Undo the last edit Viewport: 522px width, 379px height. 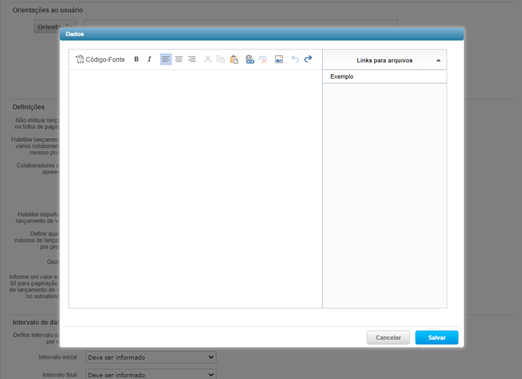click(x=295, y=59)
